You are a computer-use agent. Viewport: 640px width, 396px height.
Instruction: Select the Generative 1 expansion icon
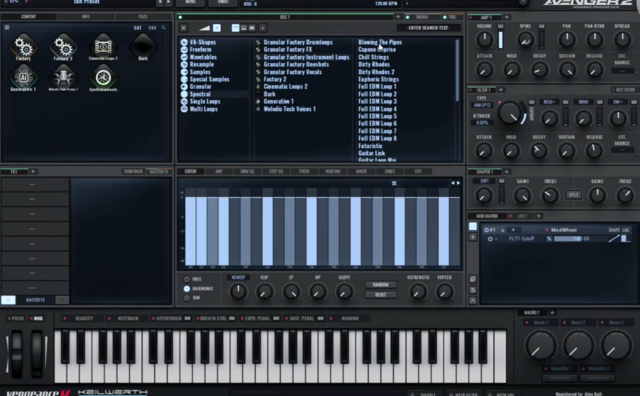point(23,78)
